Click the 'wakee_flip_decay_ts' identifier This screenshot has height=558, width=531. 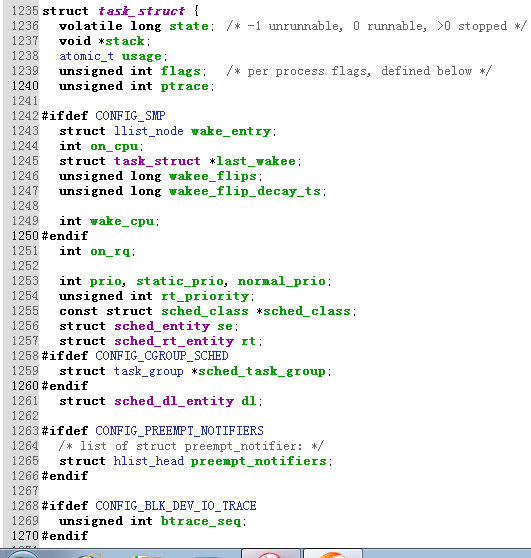coord(245,191)
